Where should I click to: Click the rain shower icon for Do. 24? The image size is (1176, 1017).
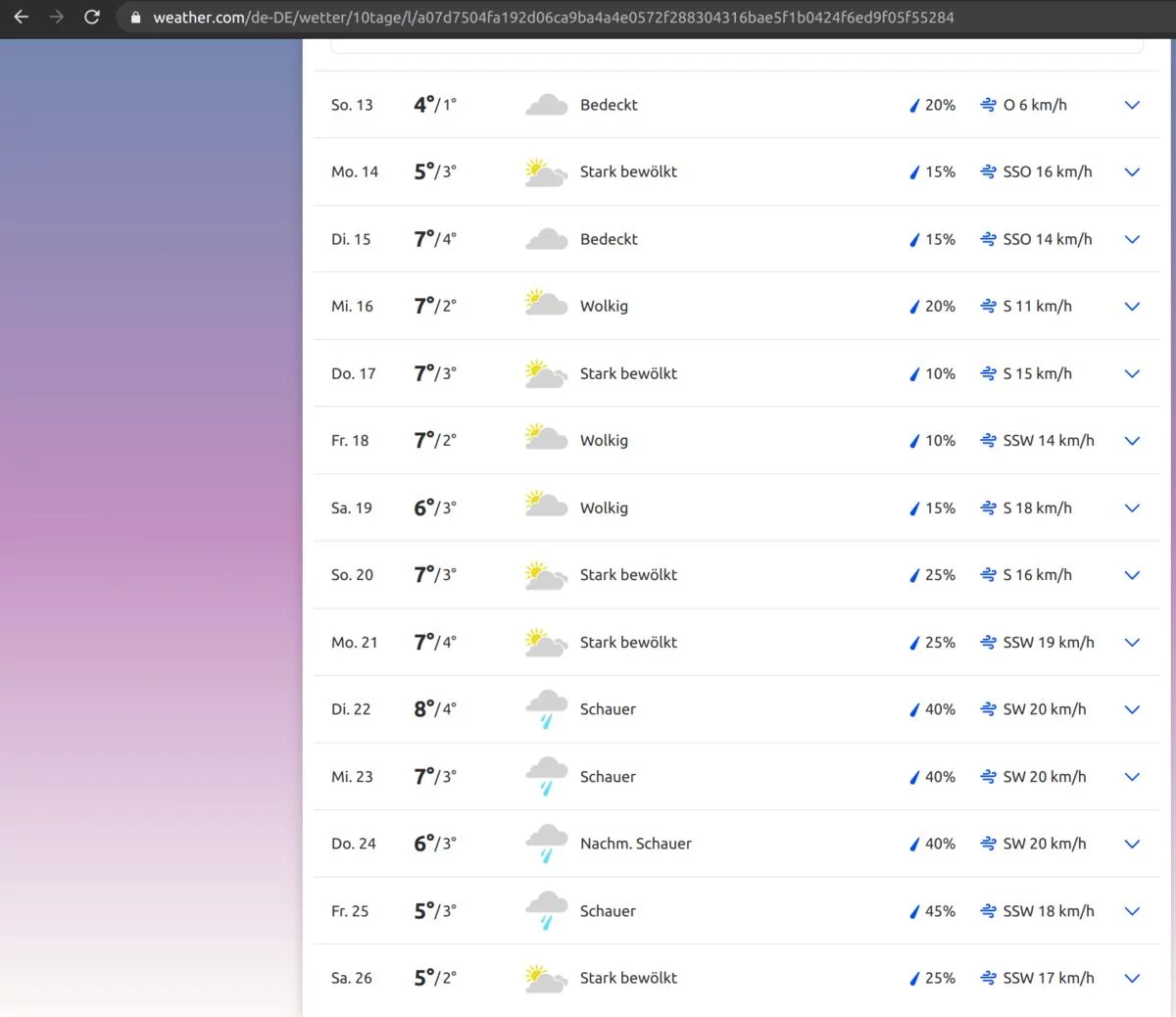(546, 844)
